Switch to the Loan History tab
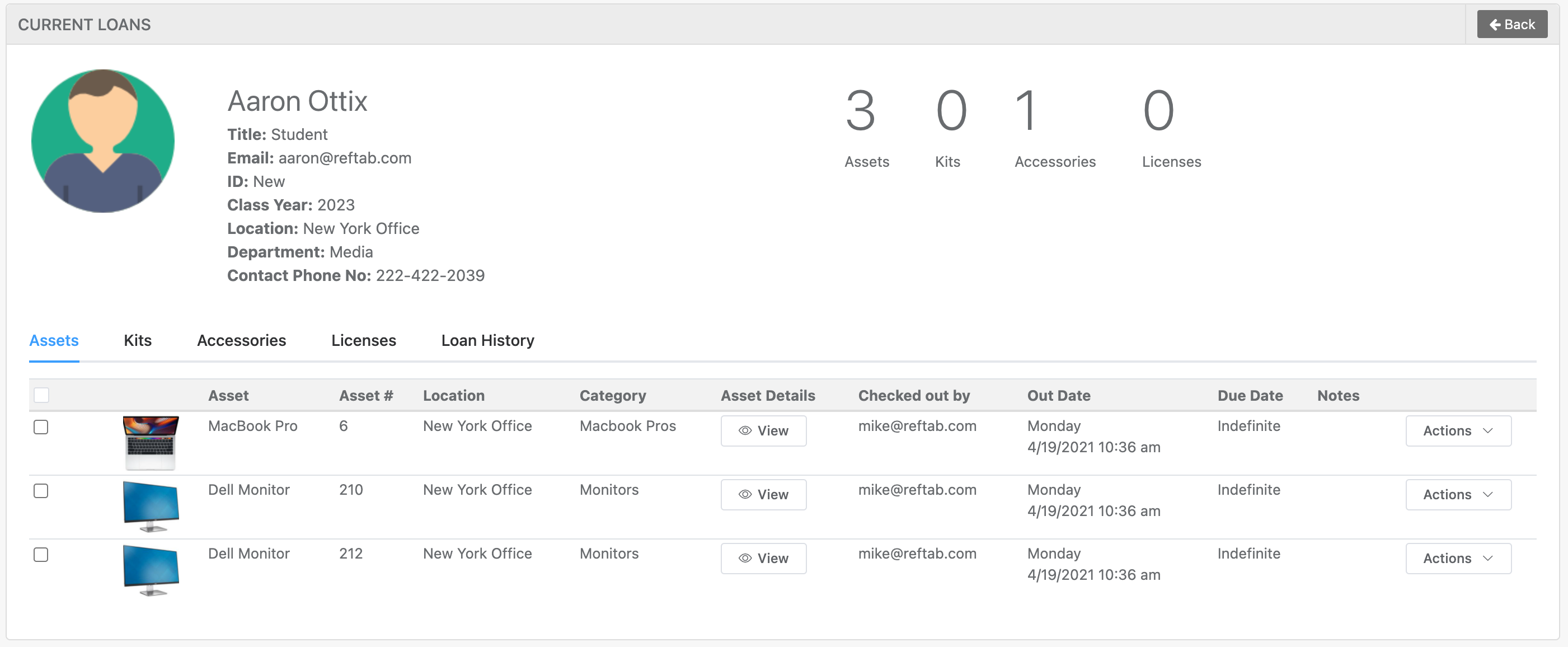The height and width of the screenshot is (647, 1568). (x=487, y=340)
